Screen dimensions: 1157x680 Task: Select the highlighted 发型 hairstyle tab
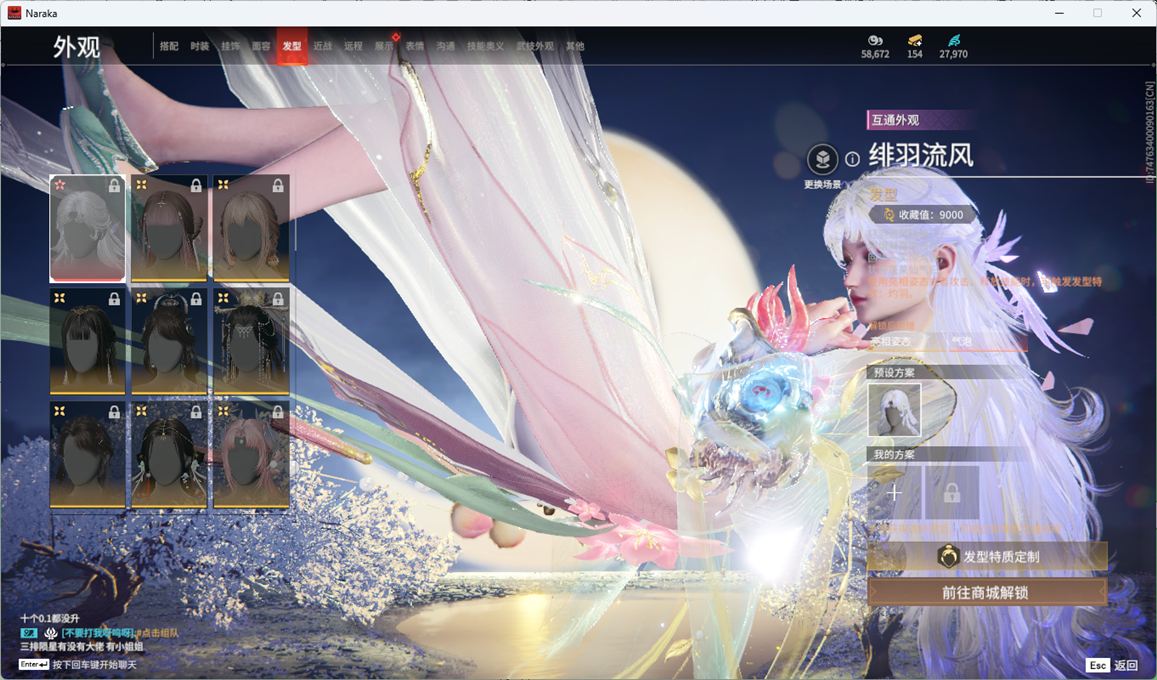pyautogui.click(x=291, y=46)
